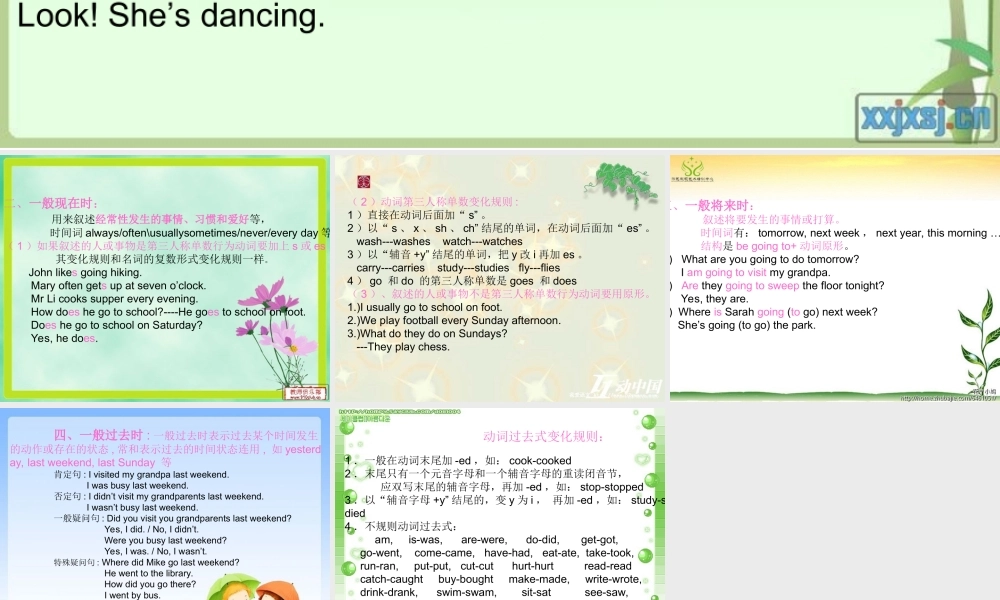Open the 动词过去式变化规则 slide thumbnail
Viewport: 1000px width, 600px height.
coord(500,504)
